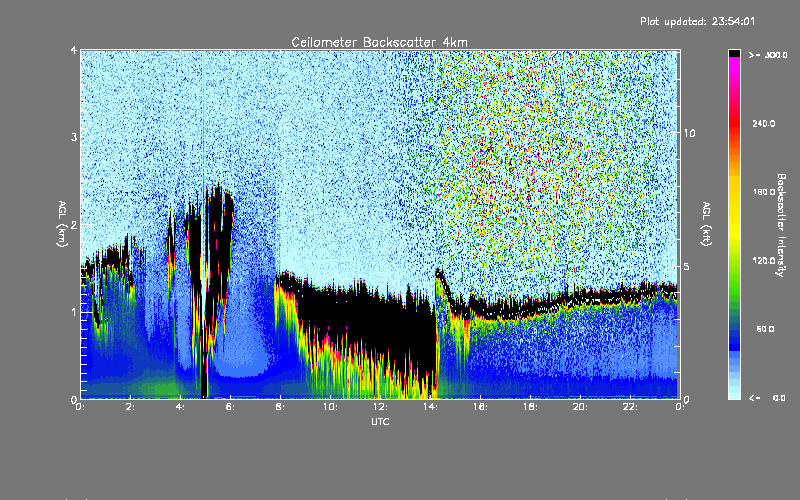Click the '1' tick on the km axis
The width and height of the screenshot is (800, 500).
point(74,312)
